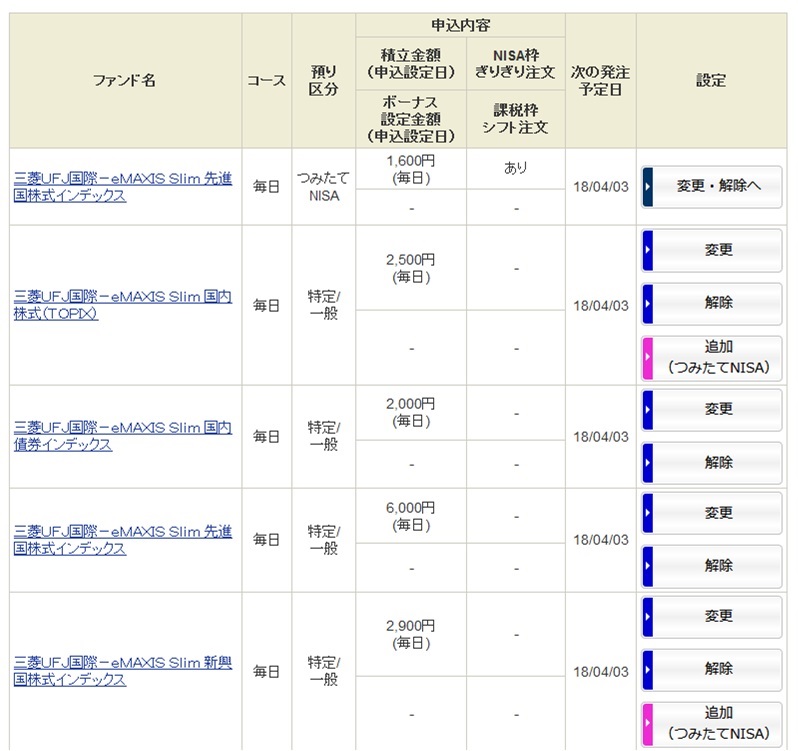798x751 pixels.
Task: Click the 次の発注予定日 column header
Action: click(x=601, y=80)
